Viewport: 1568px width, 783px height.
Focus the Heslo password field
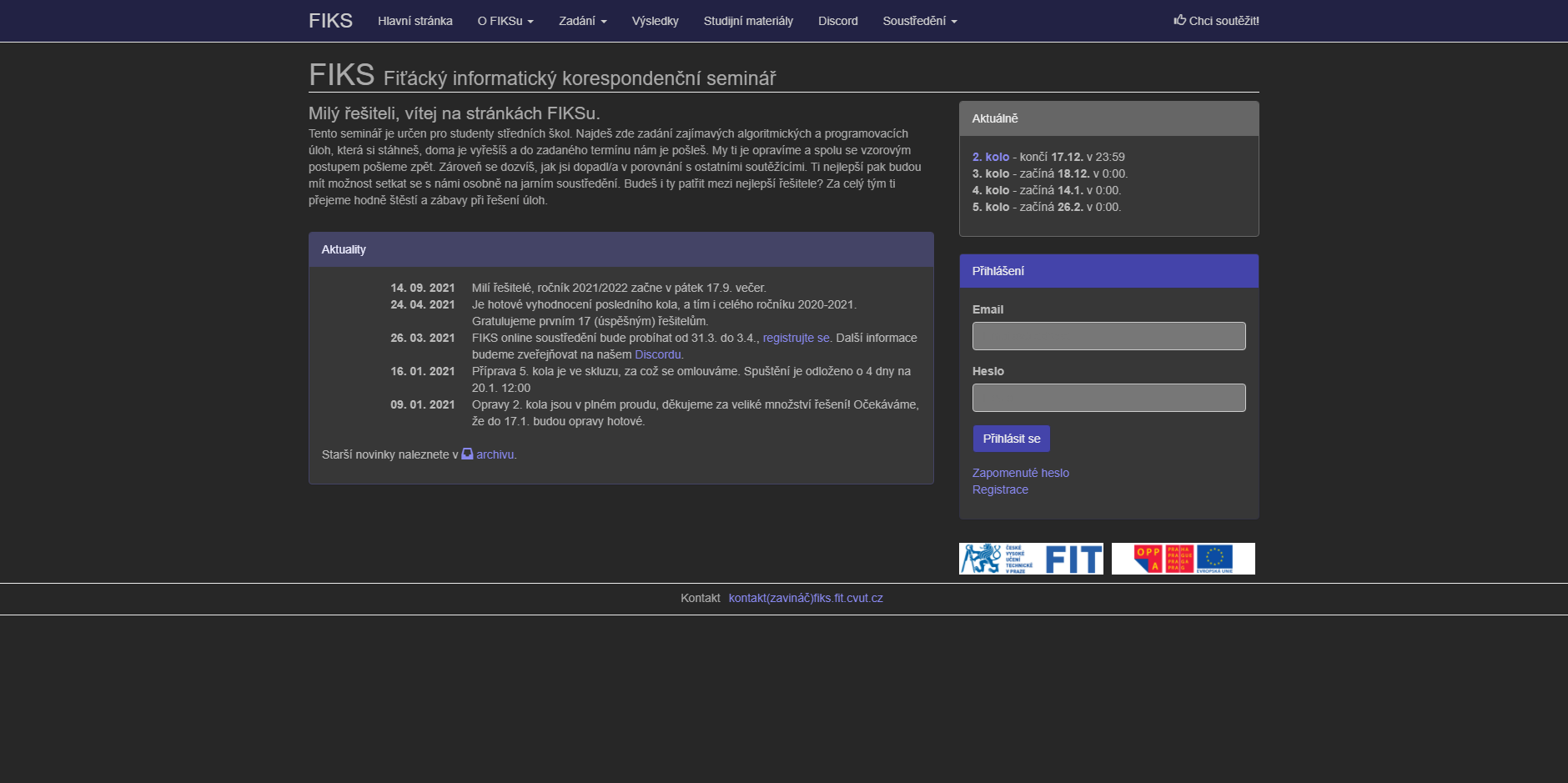[1108, 398]
